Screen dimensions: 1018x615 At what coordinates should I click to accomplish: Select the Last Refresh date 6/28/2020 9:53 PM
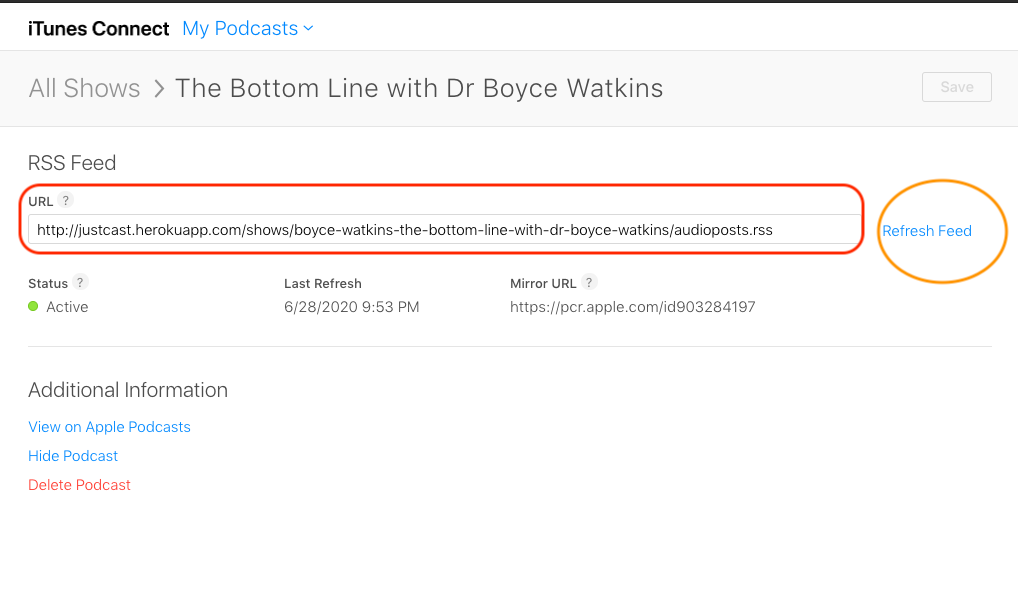pyautogui.click(x=351, y=307)
